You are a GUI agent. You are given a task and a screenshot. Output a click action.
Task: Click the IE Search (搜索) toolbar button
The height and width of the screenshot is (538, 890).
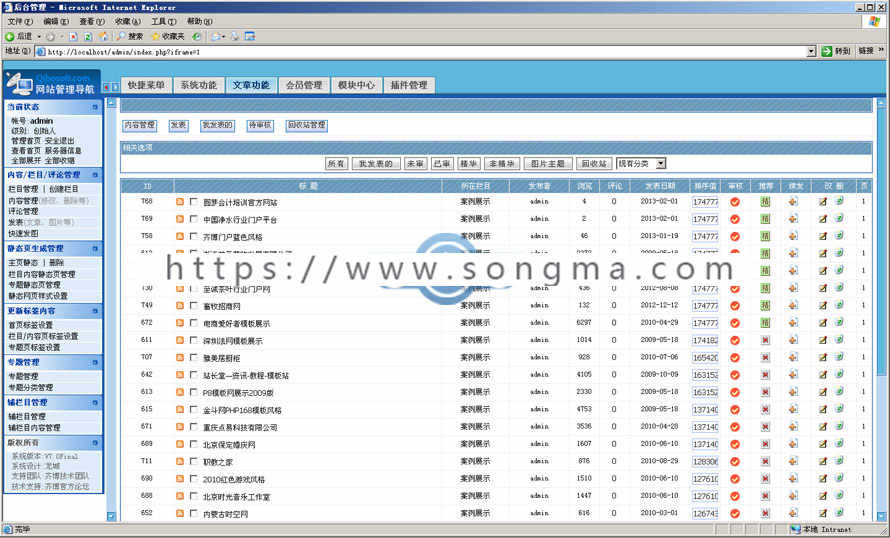click(130, 36)
